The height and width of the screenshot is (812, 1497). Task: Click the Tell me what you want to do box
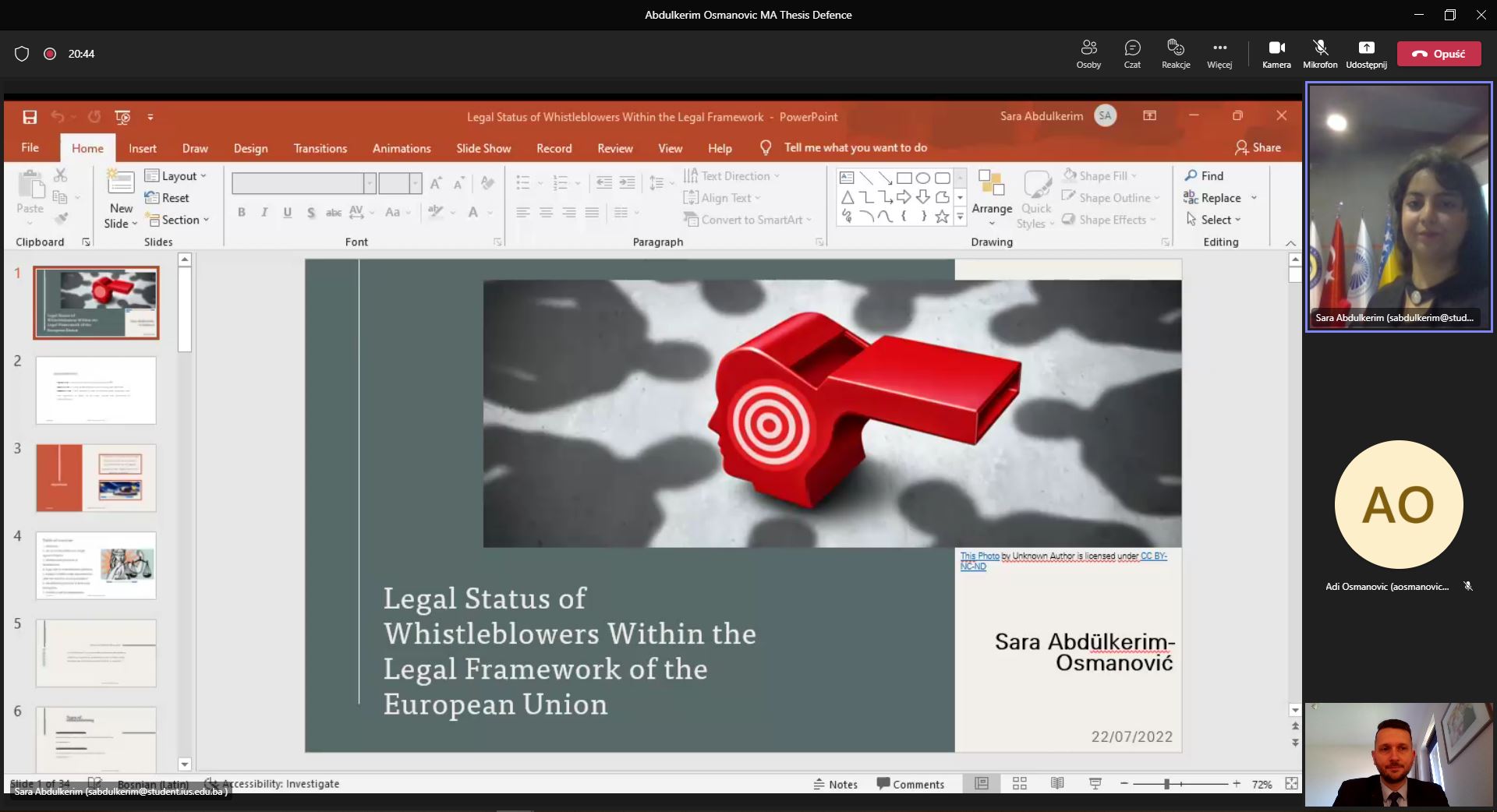tap(855, 147)
